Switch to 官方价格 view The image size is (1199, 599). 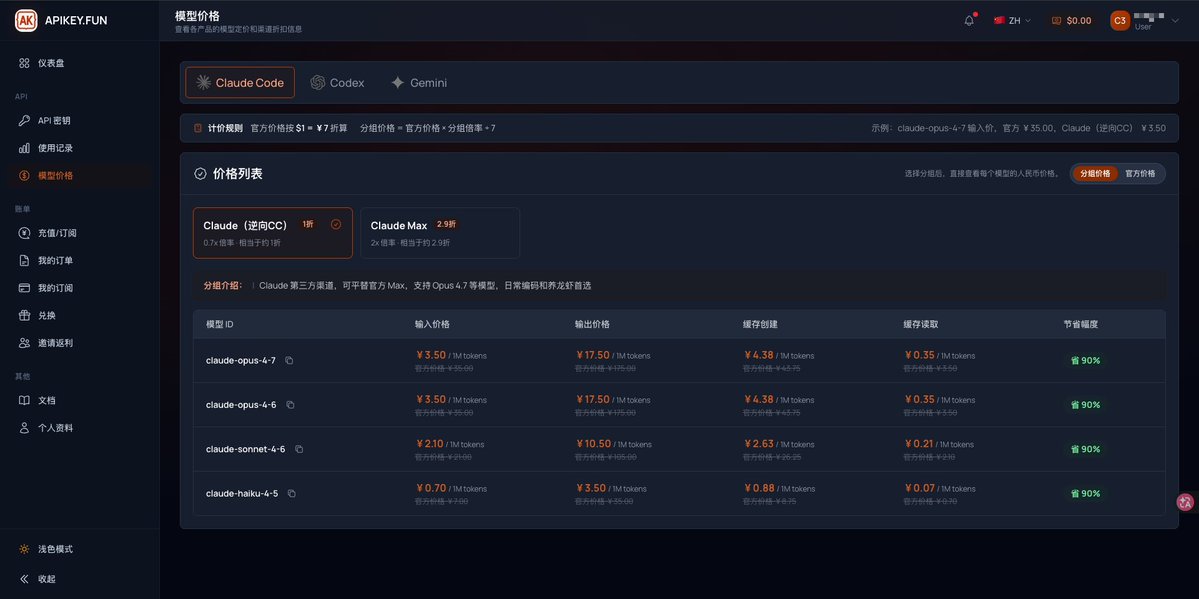point(1140,174)
